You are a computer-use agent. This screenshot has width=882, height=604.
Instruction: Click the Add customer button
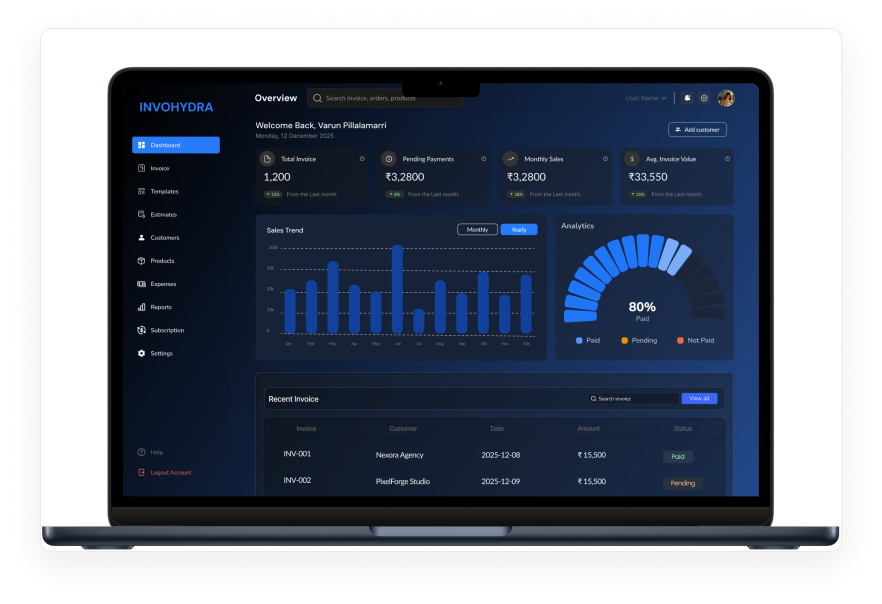click(698, 129)
